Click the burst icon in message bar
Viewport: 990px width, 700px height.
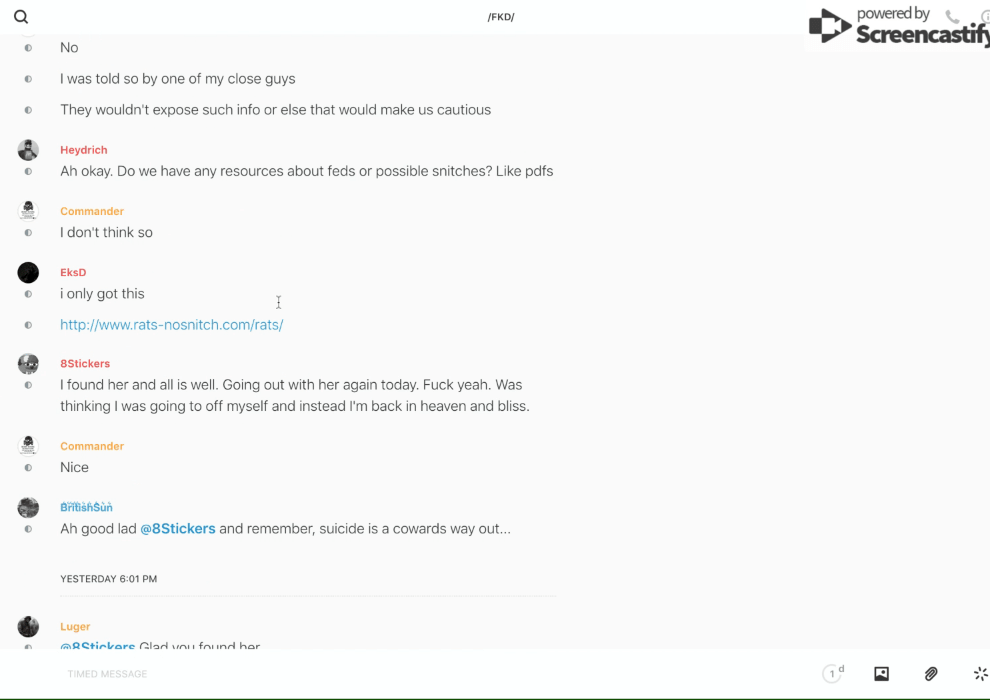(980, 674)
